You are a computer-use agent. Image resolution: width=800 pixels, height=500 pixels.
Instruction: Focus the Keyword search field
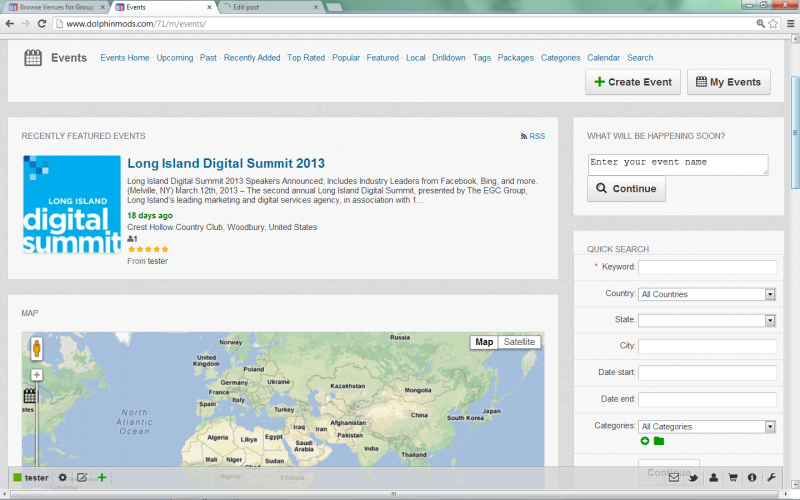[707, 267]
